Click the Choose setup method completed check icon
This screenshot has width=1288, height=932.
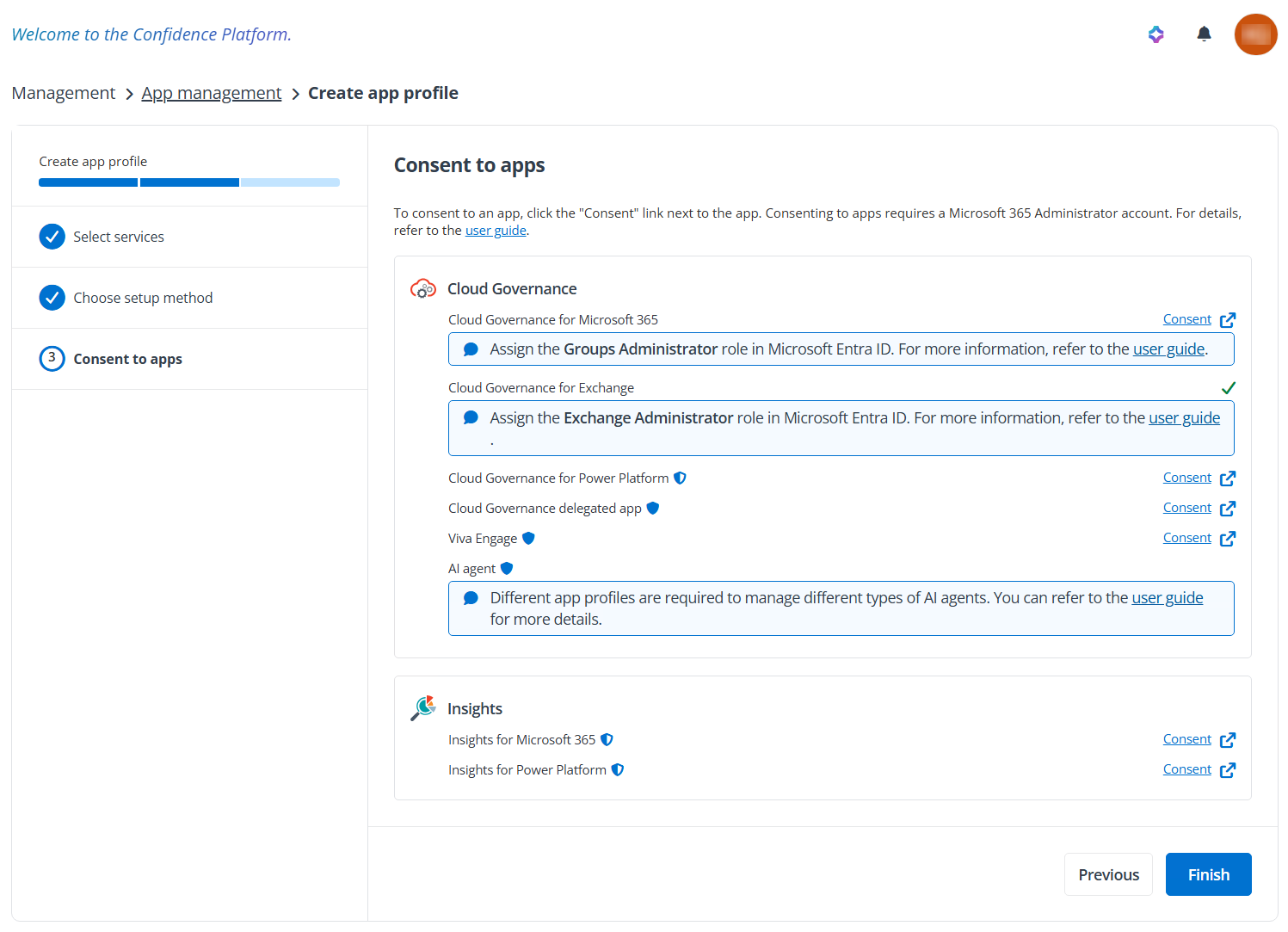(x=52, y=298)
